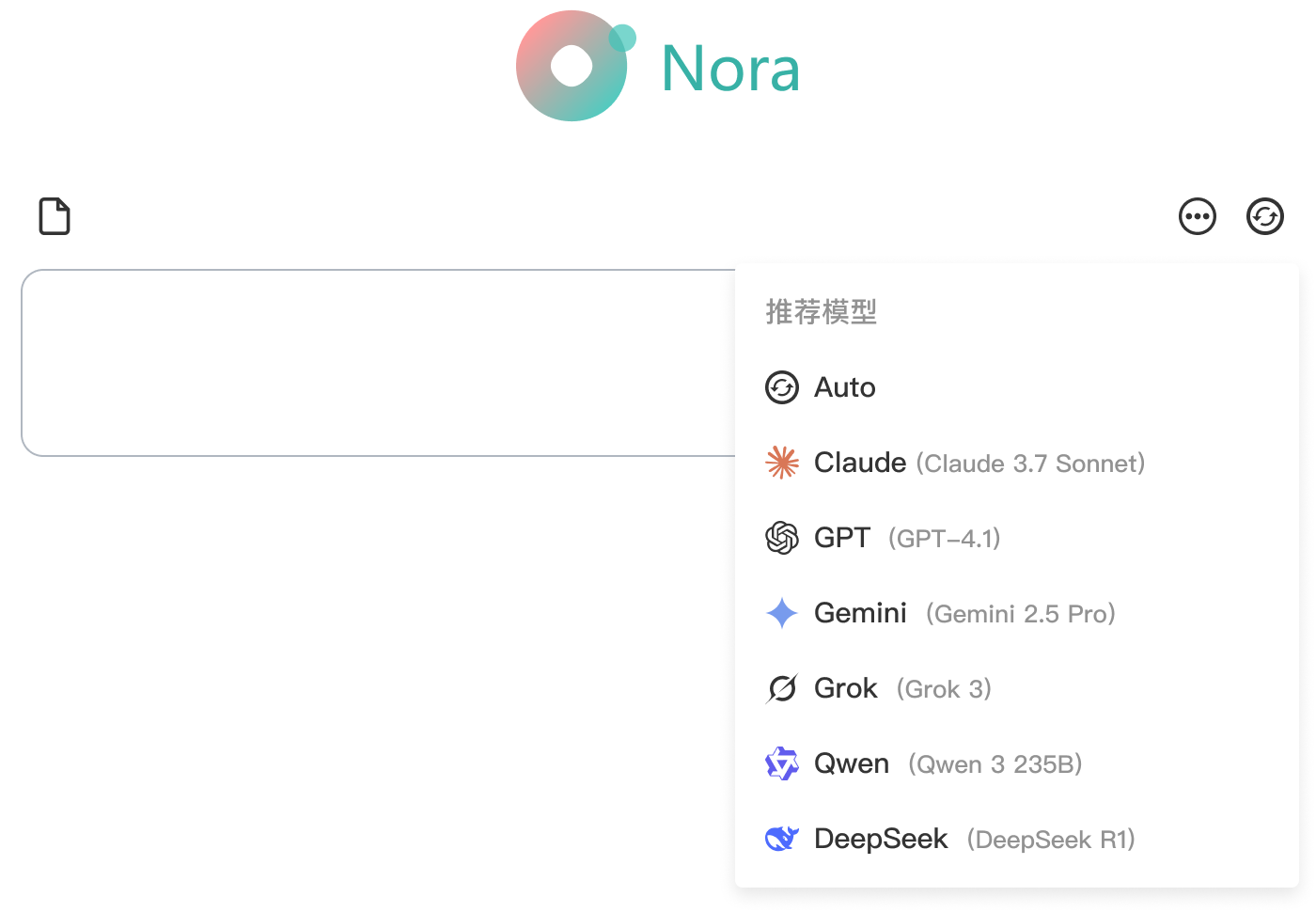Screen dimensions: 1316x912
Task: Click the Qwen purple logo icon
Action: tap(782, 763)
